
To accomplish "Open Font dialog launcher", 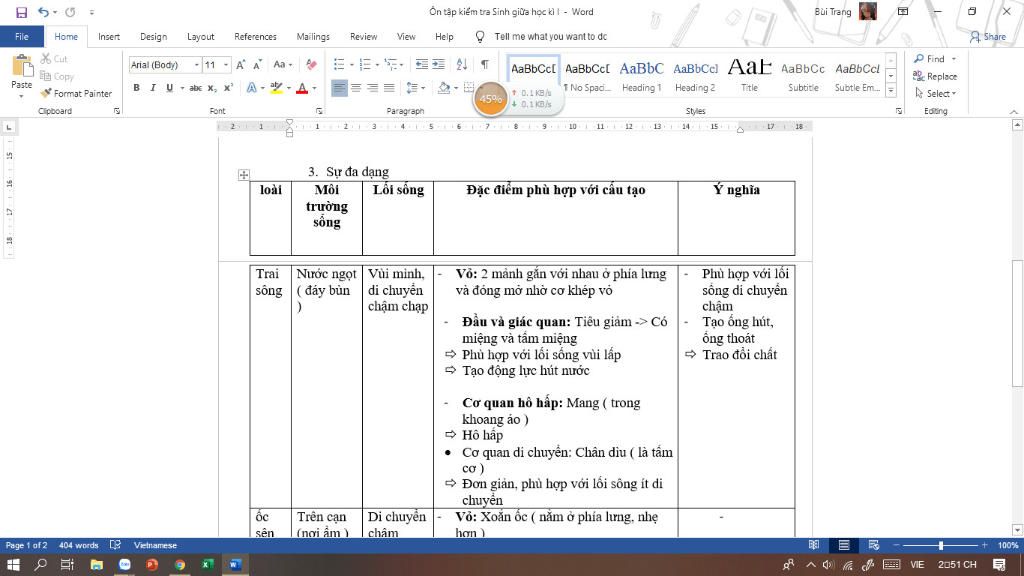I will coord(319,111).
